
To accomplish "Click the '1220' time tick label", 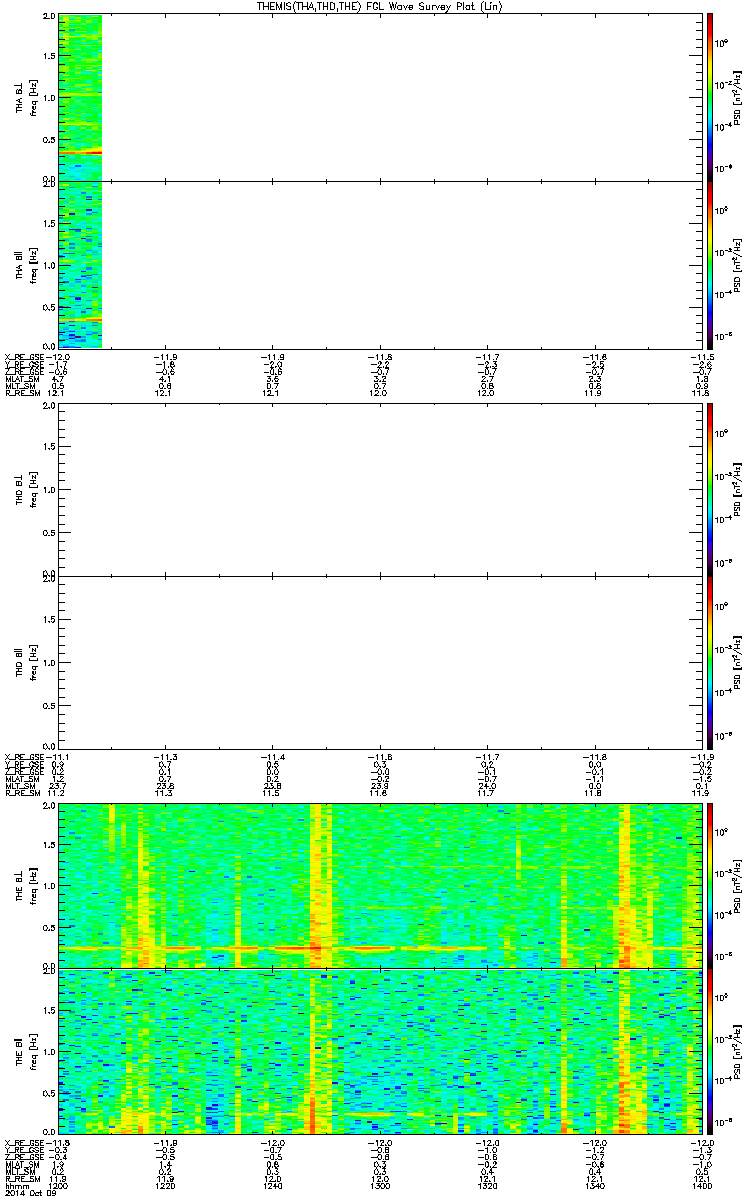I will click(166, 1186).
